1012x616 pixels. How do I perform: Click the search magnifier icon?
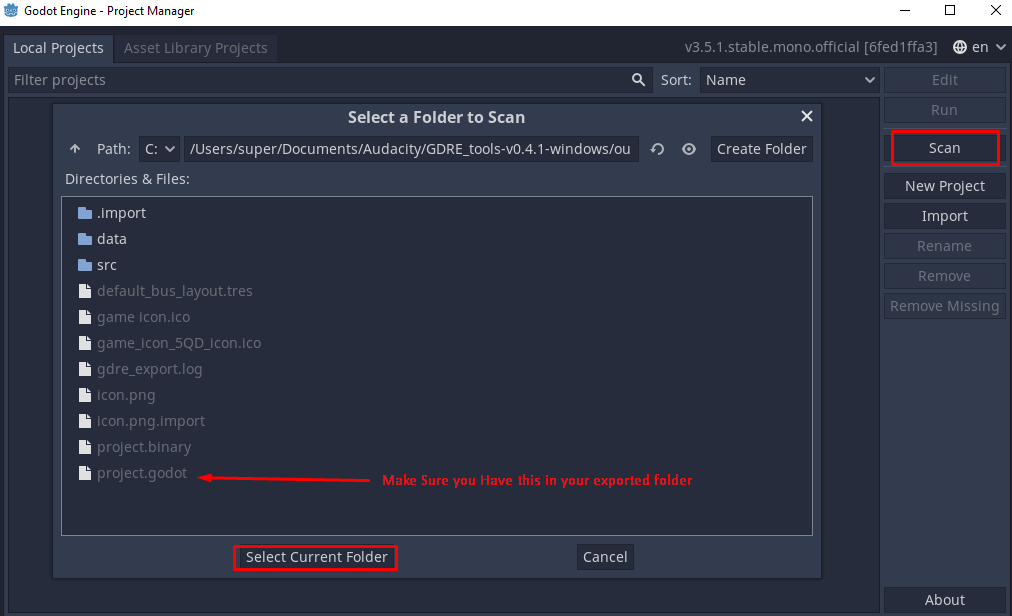point(639,80)
